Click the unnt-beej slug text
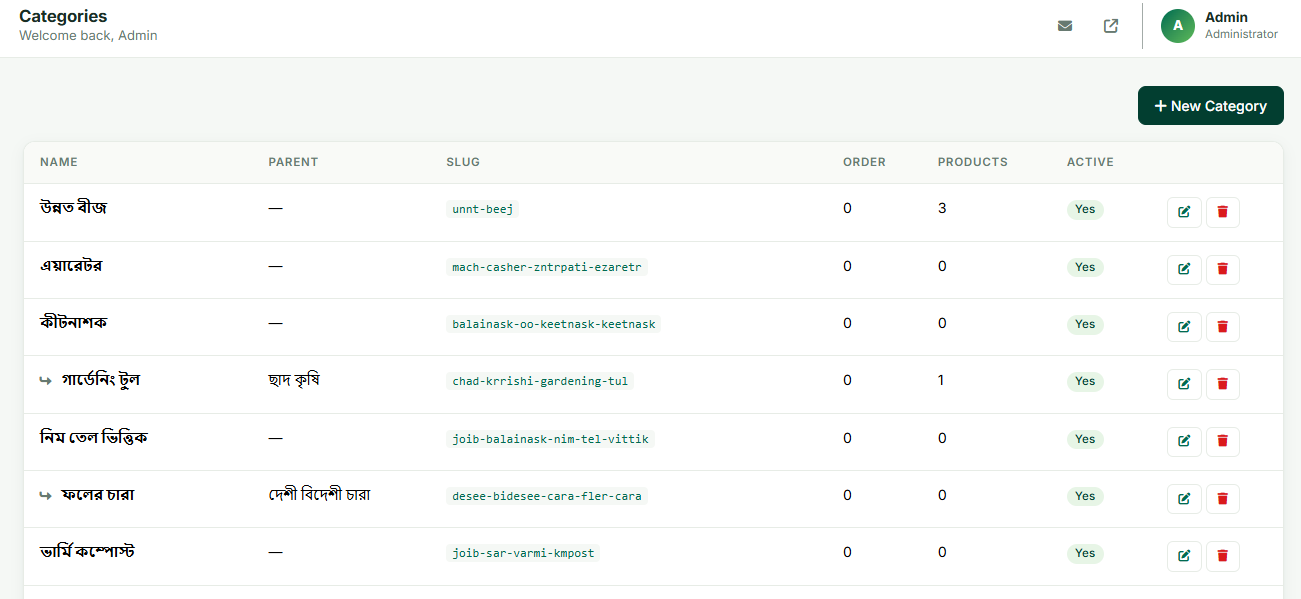The width and height of the screenshot is (1301, 599). 483,209
